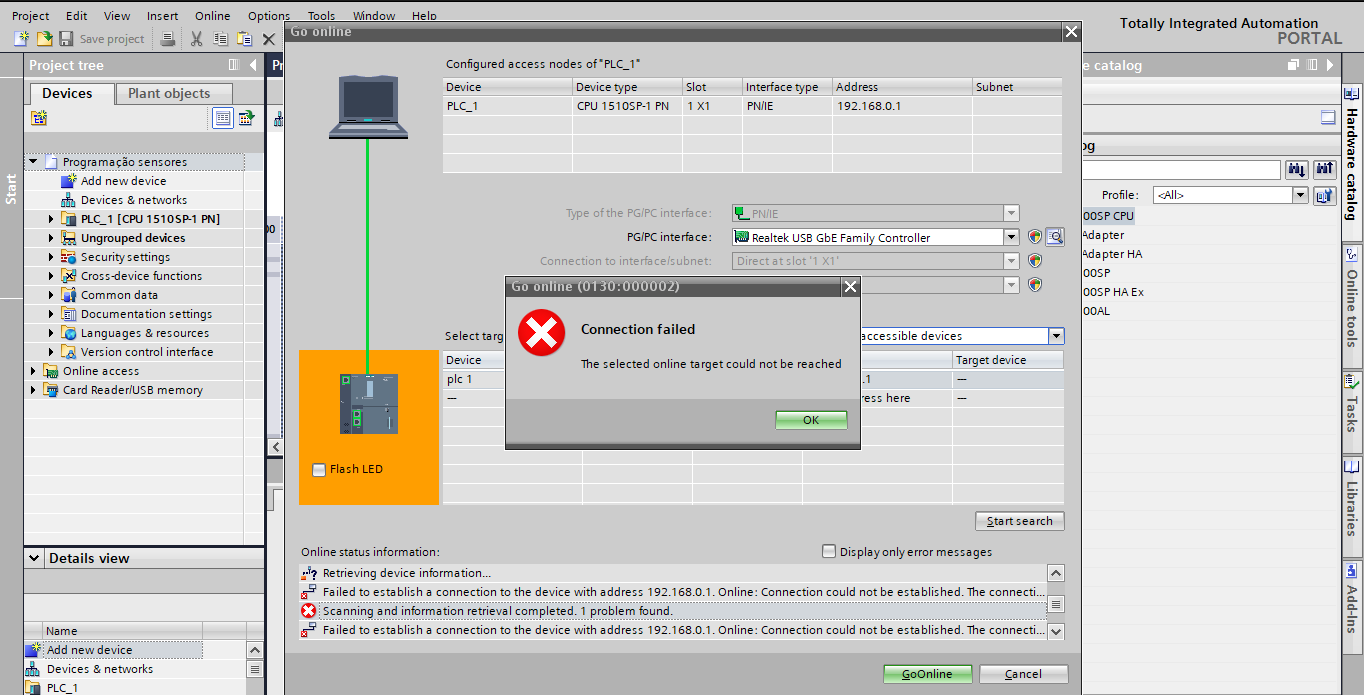Collapse Project tree with the left arrow
1364x695 pixels.
pos(252,65)
